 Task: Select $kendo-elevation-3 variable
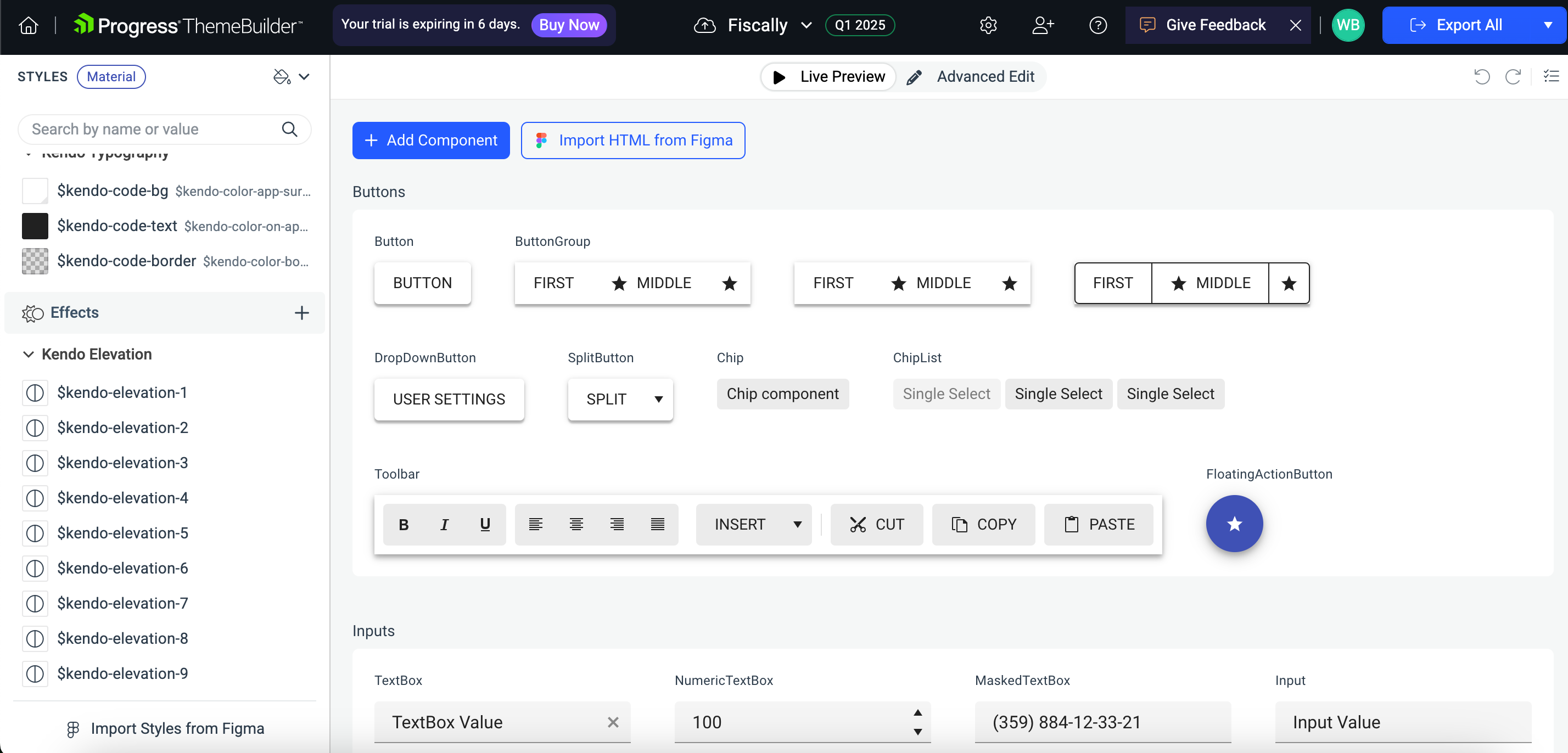(x=122, y=463)
